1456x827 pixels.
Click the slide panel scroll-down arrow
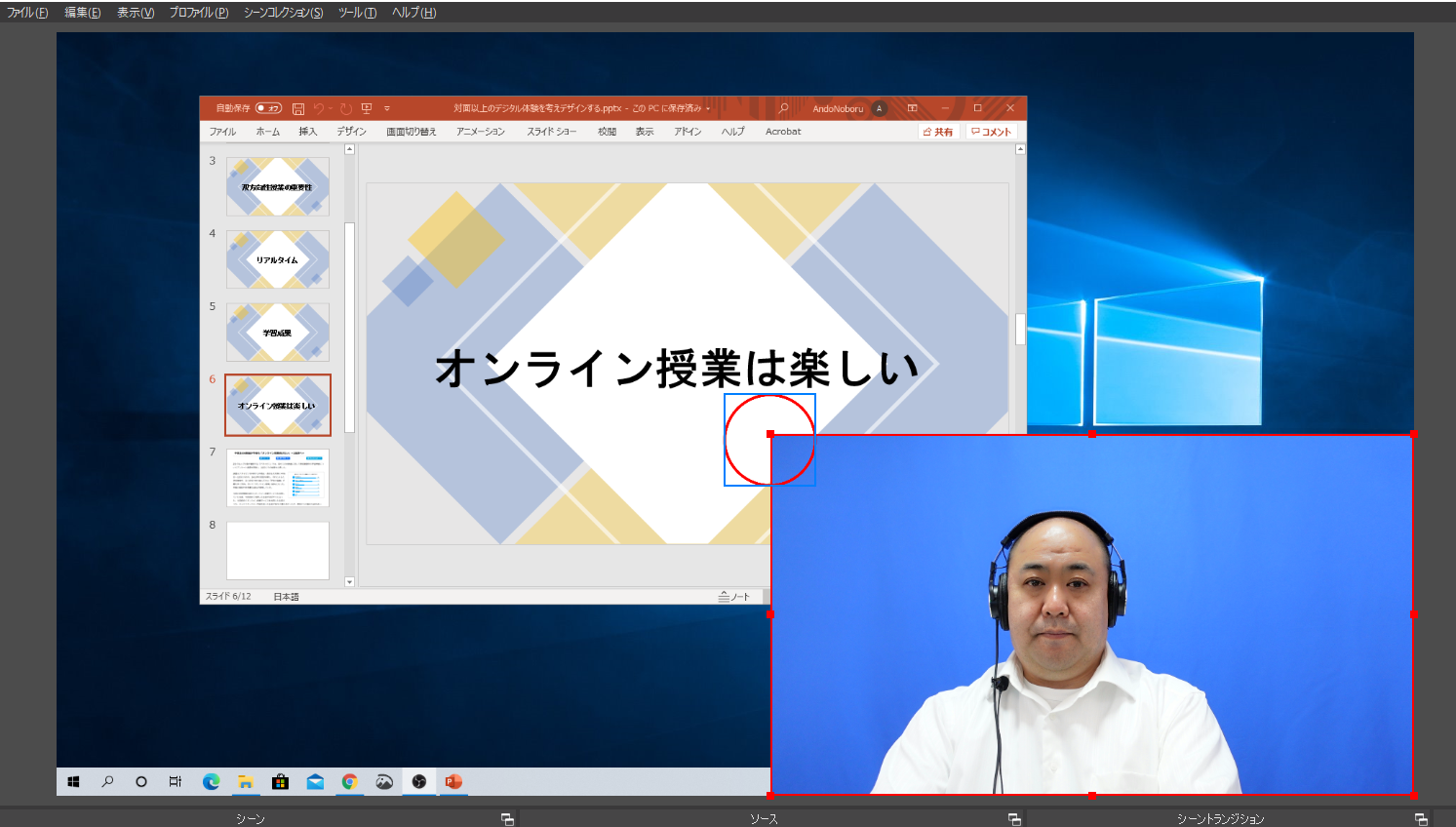350,582
